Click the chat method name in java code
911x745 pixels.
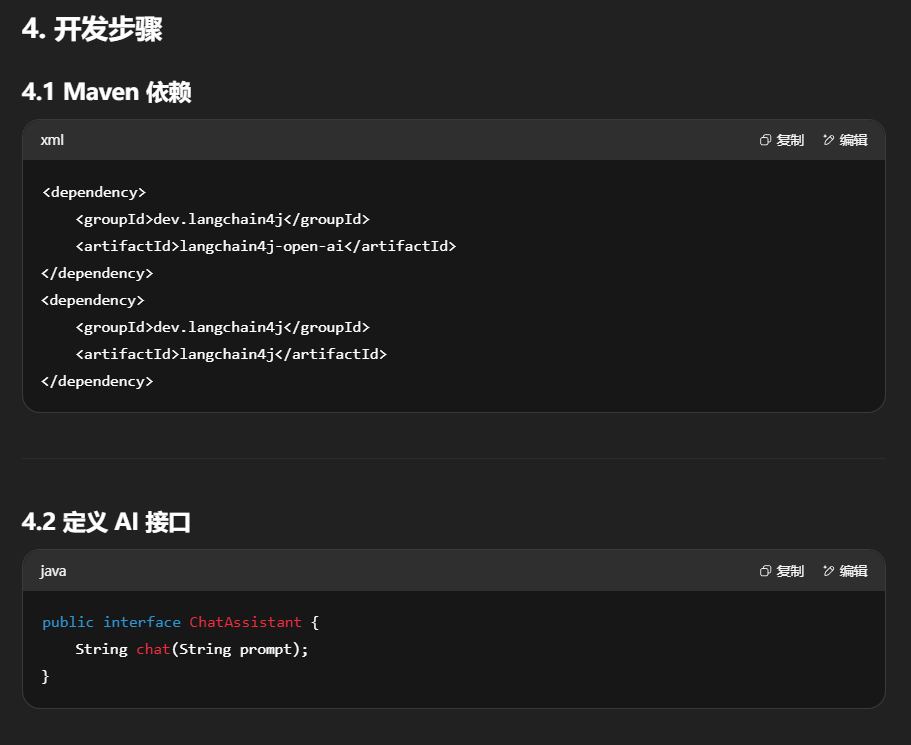point(153,649)
